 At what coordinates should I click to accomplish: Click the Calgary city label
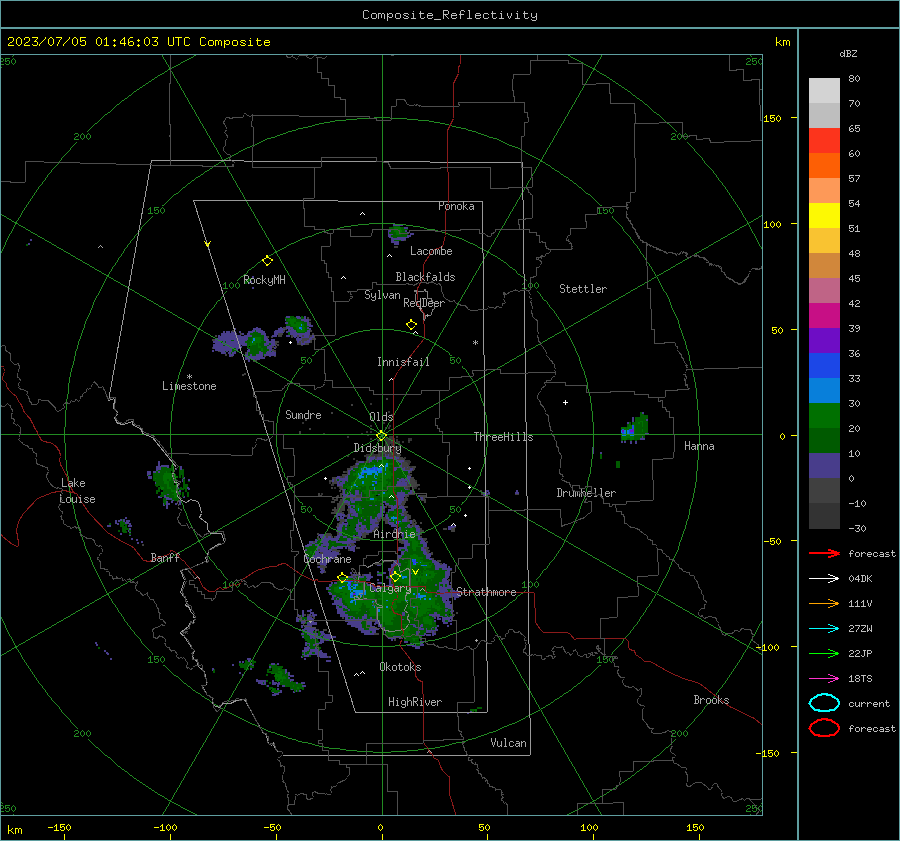coord(390,588)
